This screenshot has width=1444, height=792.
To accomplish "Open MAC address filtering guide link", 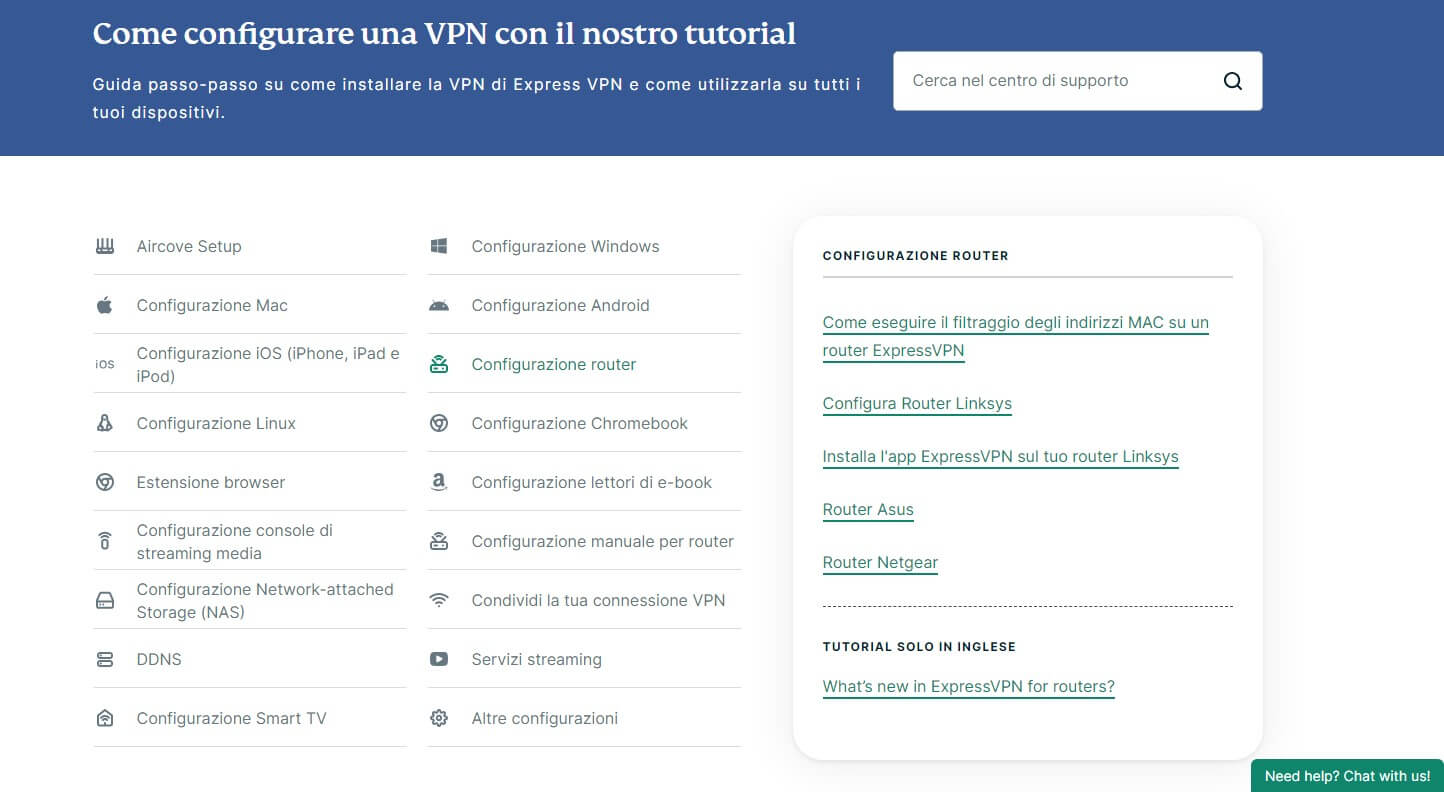I will click(1015, 337).
